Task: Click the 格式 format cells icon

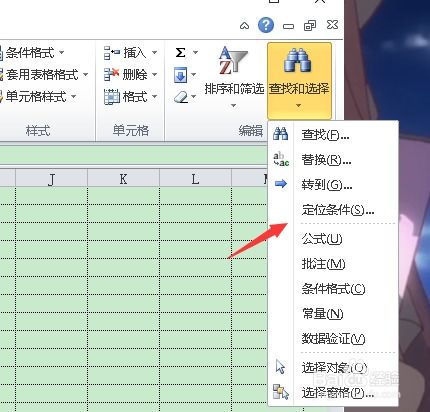Action: click(x=112, y=97)
